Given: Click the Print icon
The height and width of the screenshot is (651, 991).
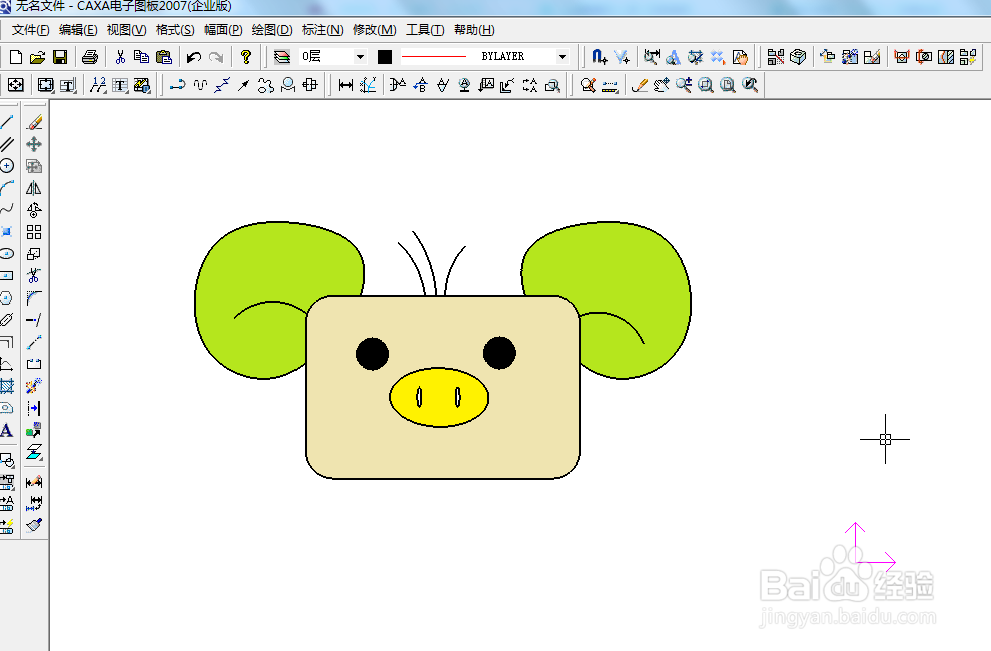Looking at the screenshot, I should point(90,57).
